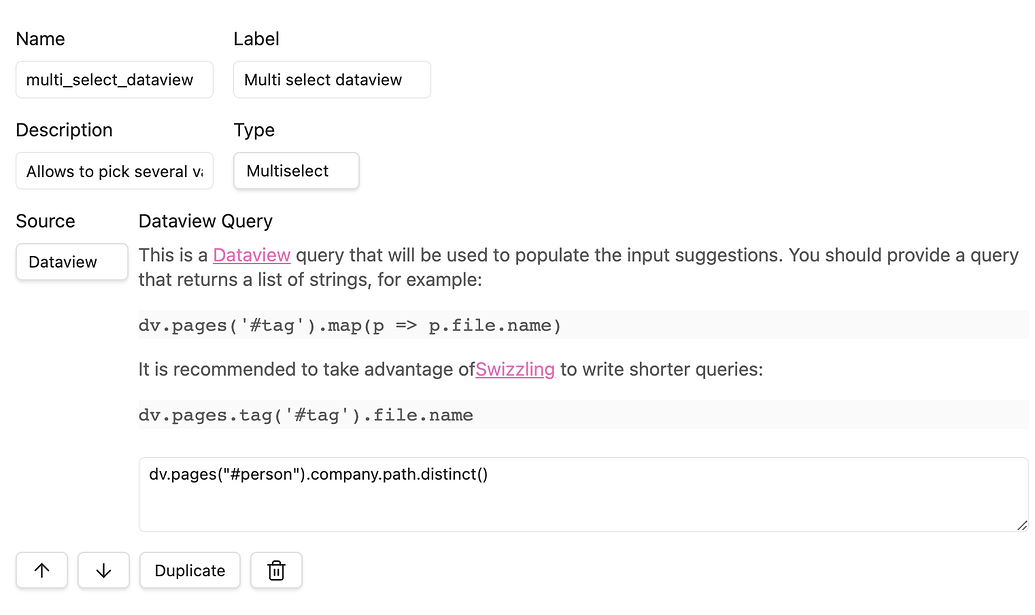Image resolution: width=1035 pixels, height=615 pixels.
Task: Click the Dataview Query heading
Action: click(x=205, y=221)
